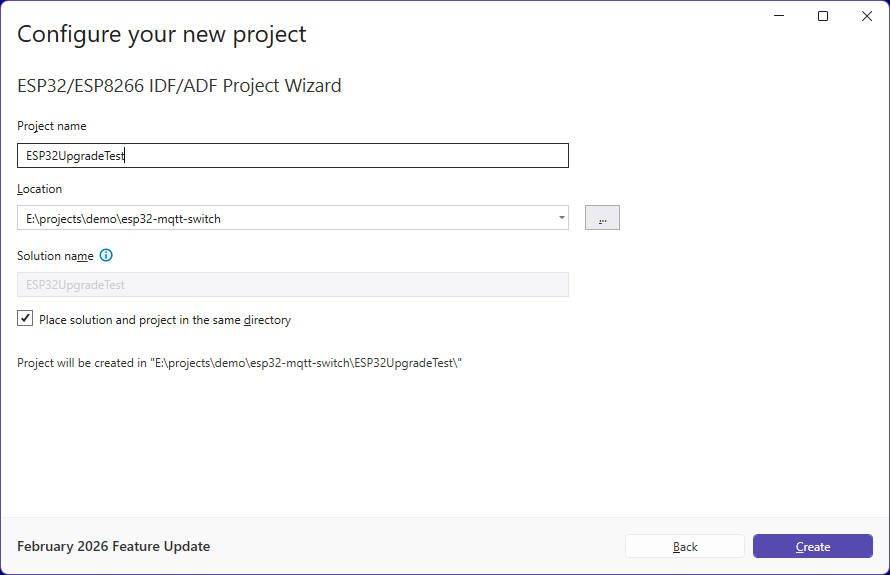Click the "Configure your new project" heading
The image size is (890, 575).
pyautogui.click(x=162, y=35)
